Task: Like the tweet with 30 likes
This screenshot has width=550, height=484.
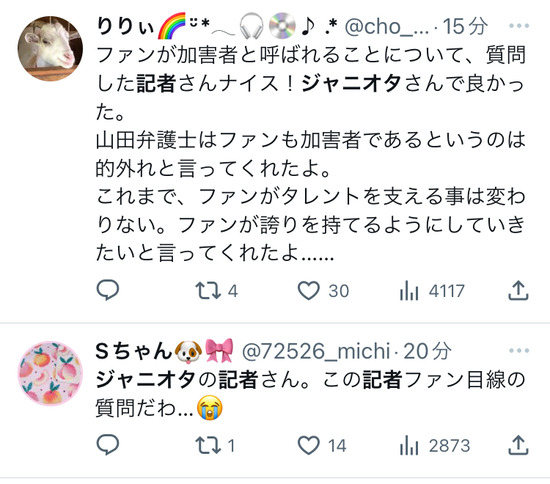Action: 323,291
